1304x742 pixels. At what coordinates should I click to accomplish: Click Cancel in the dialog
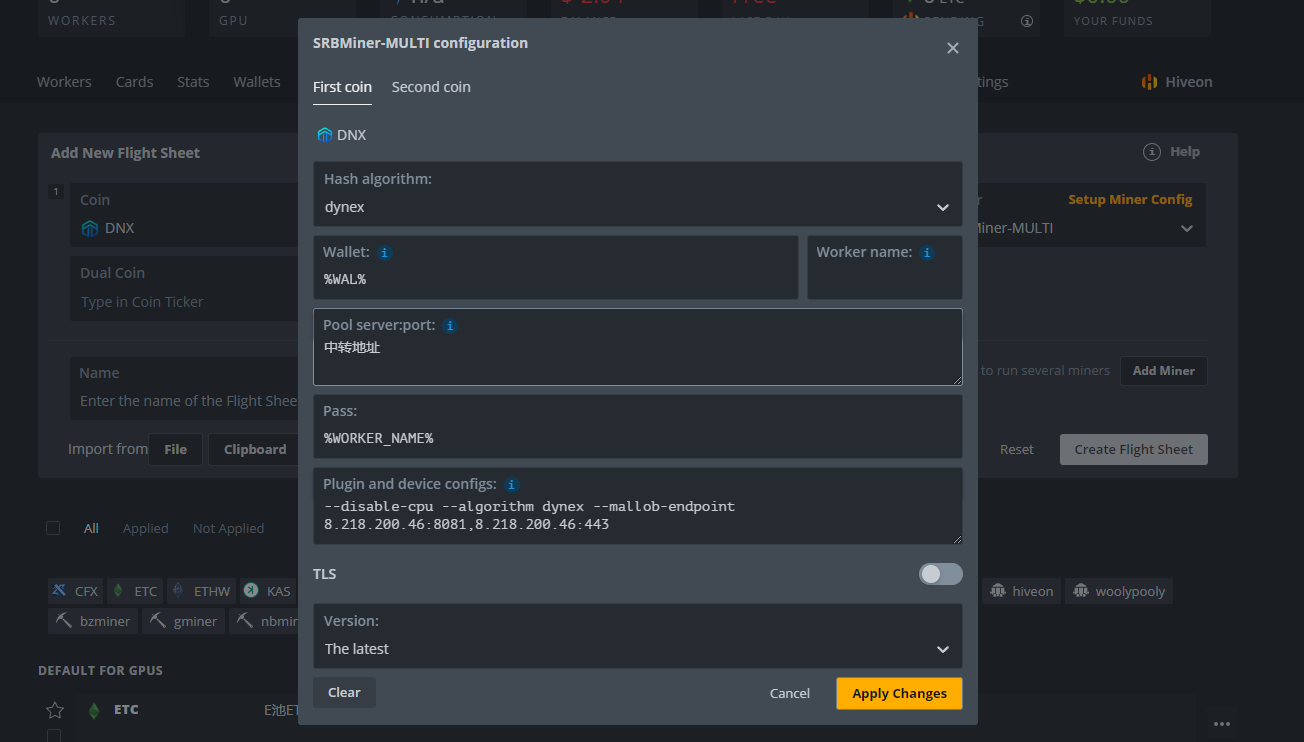[x=790, y=693]
